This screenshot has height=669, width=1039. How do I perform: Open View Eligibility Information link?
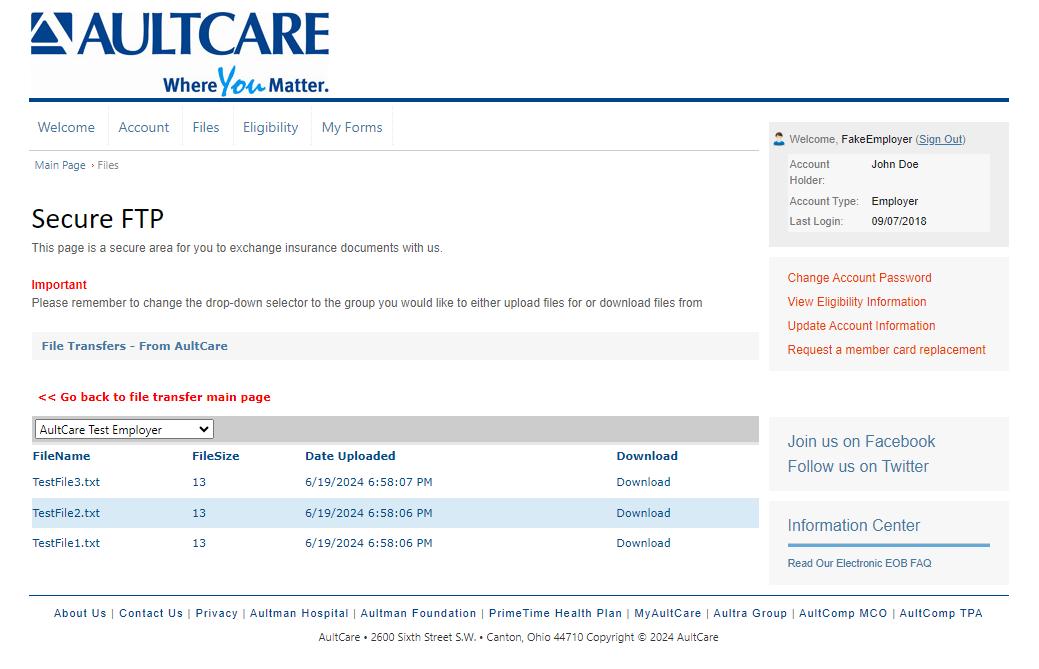pos(857,301)
